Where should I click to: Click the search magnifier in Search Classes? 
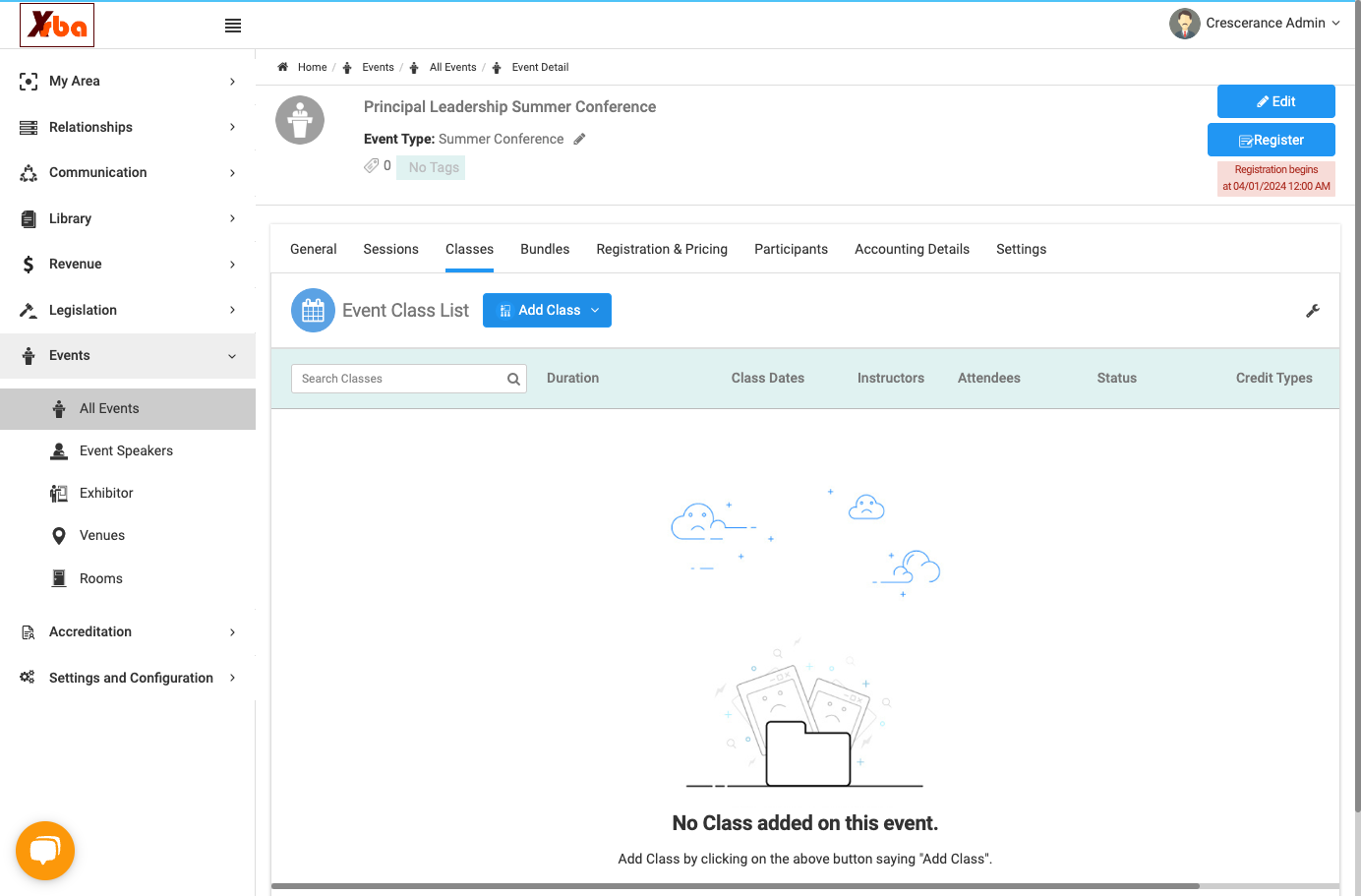[x=513, y=379]
